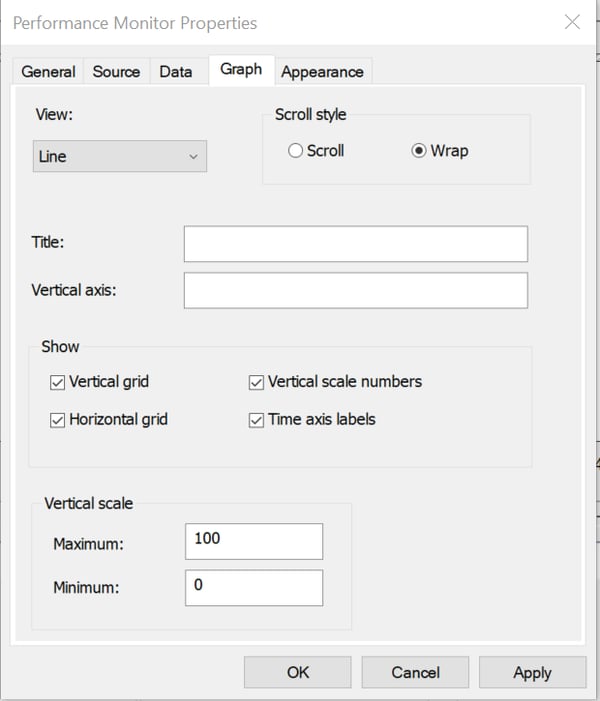The height and width of the screenshot is (701, 600).
Task: Toggle the Horizontal grid checkbox
Action: pos(58,420)
